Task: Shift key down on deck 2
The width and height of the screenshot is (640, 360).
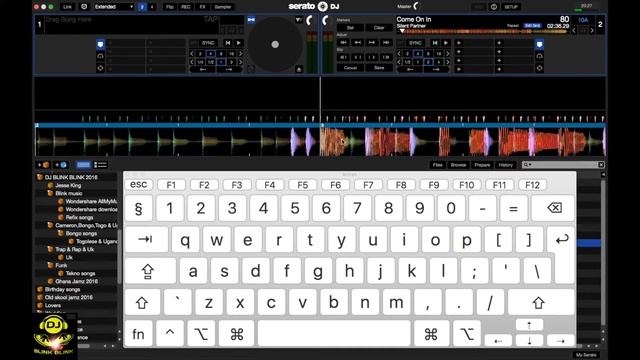Action: pyautogui.click(x=574, y=30)
